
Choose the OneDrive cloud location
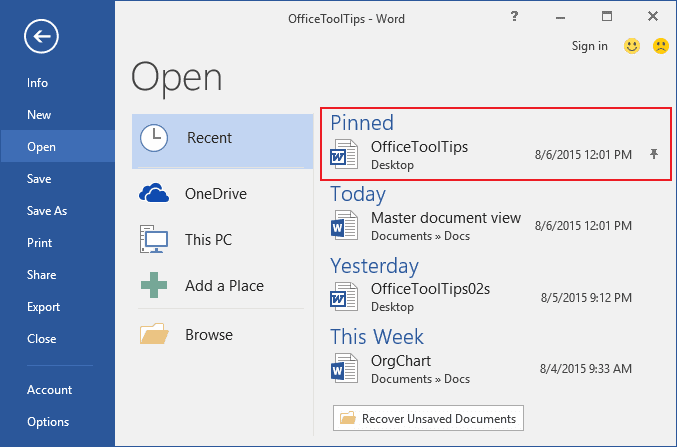154,194
